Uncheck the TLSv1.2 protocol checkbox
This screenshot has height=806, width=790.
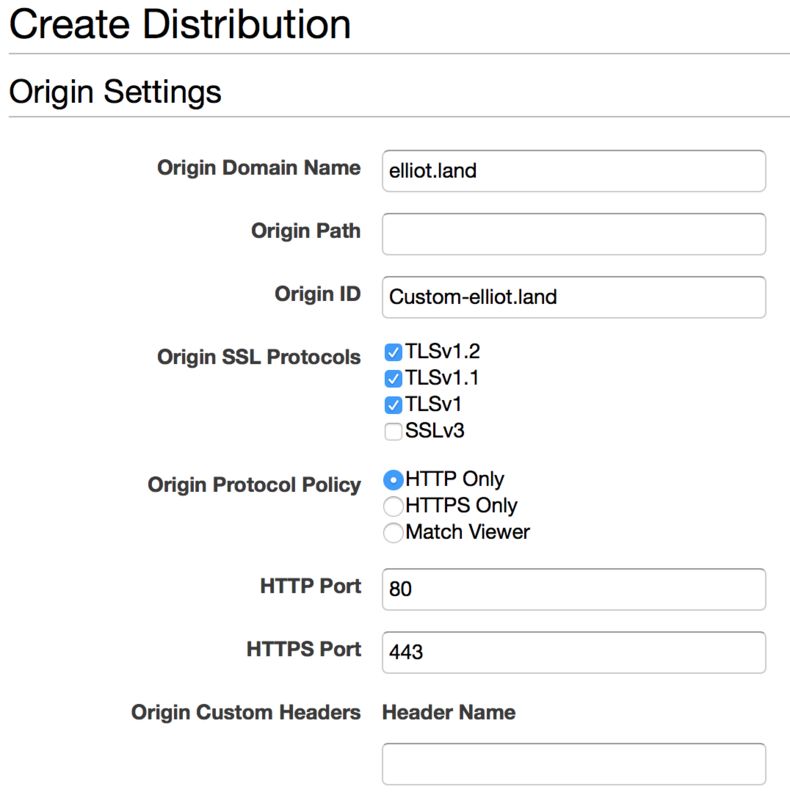(x=393, y=352)
